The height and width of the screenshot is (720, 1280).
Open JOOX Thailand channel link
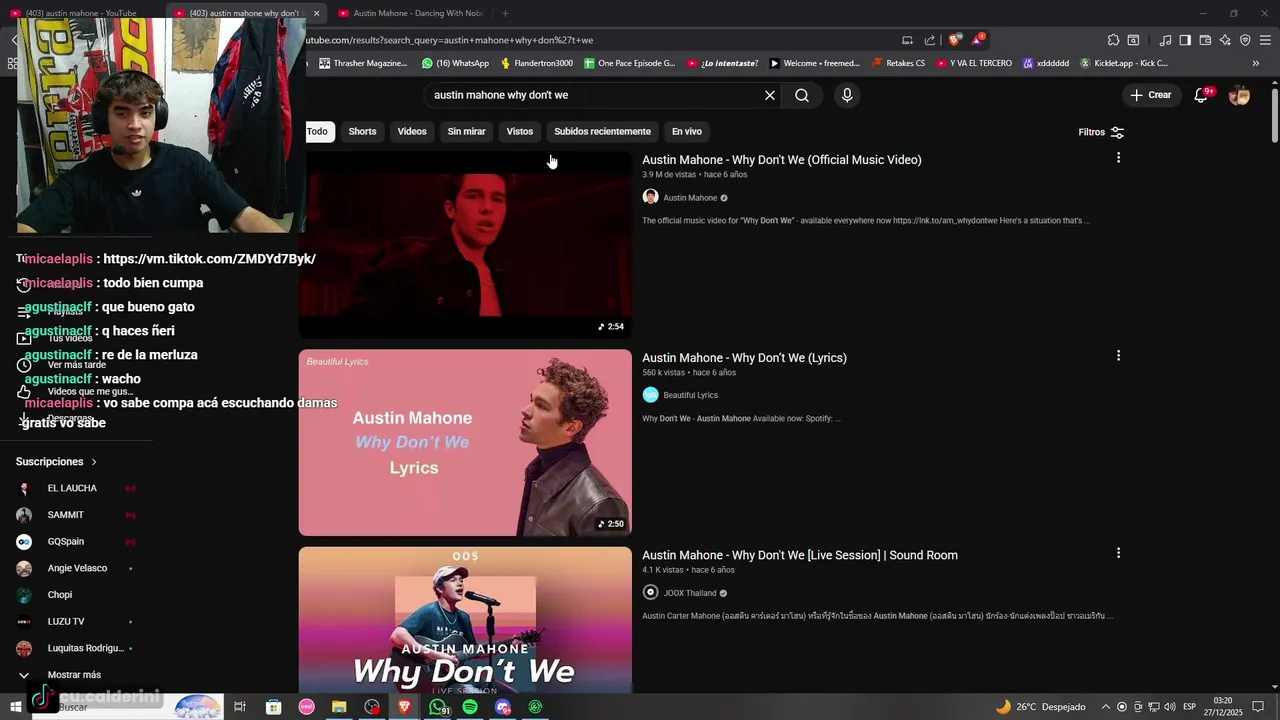pos(690,593)
